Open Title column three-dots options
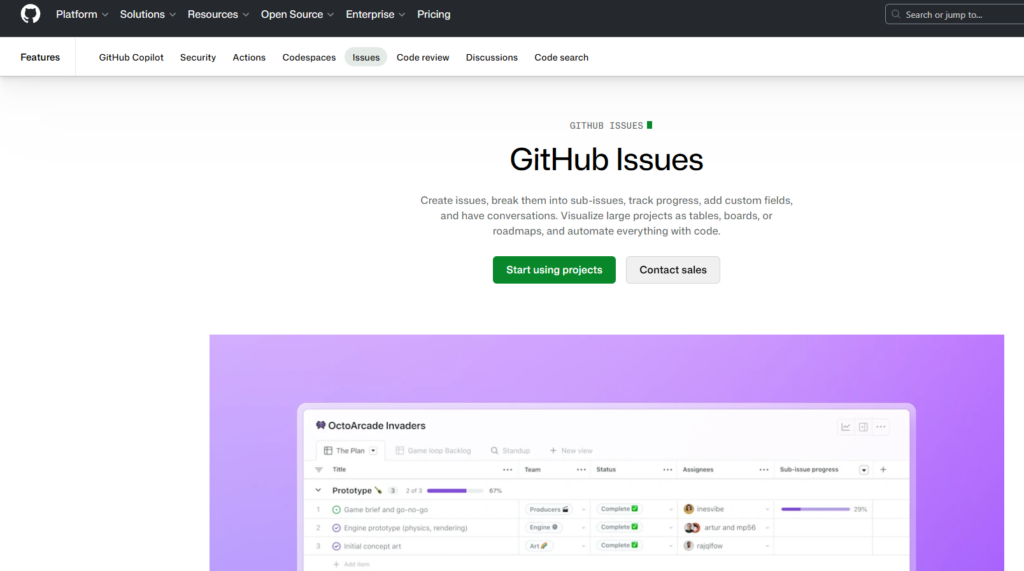 [507, 470]
